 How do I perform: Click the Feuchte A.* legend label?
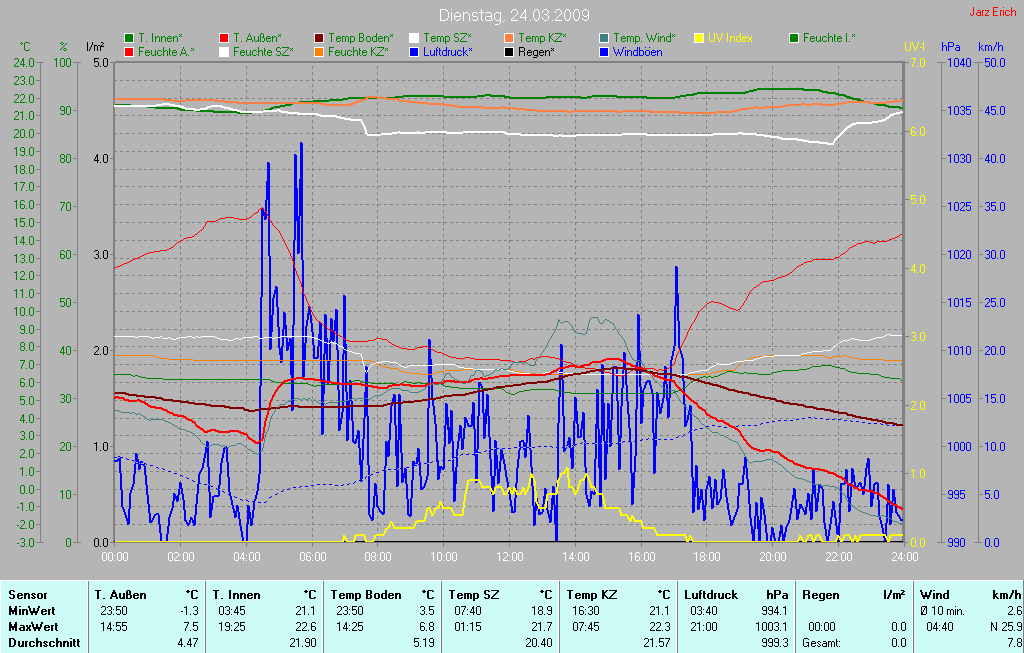(x=167, y=52)
